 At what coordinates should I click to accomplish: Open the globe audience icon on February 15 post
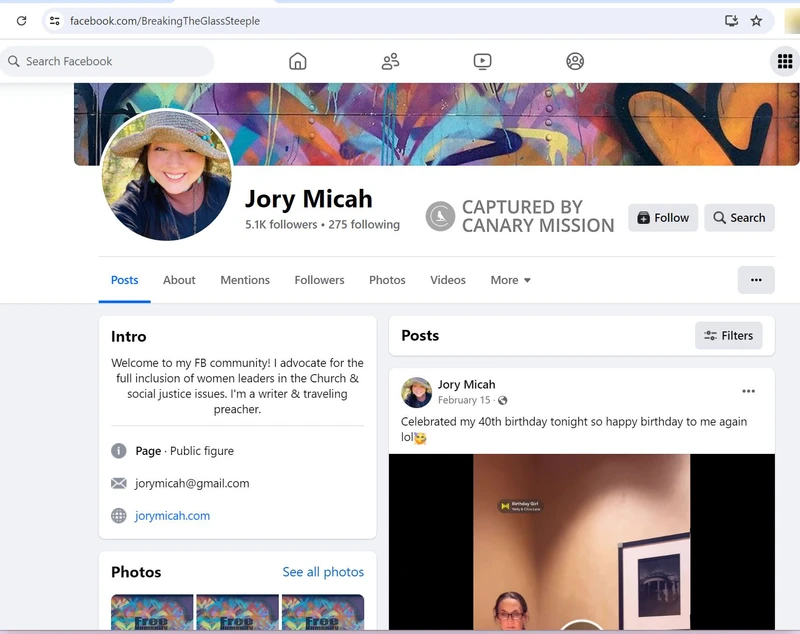point(503,400)
